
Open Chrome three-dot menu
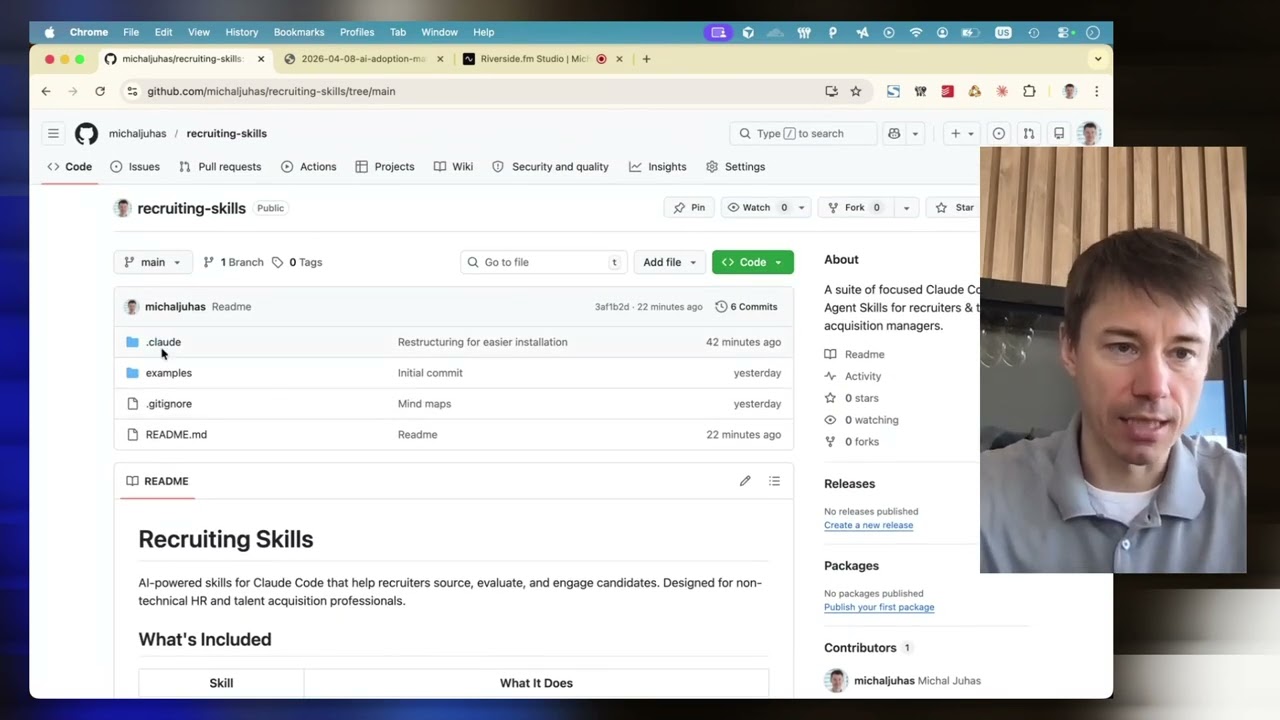coord(1096,91)
